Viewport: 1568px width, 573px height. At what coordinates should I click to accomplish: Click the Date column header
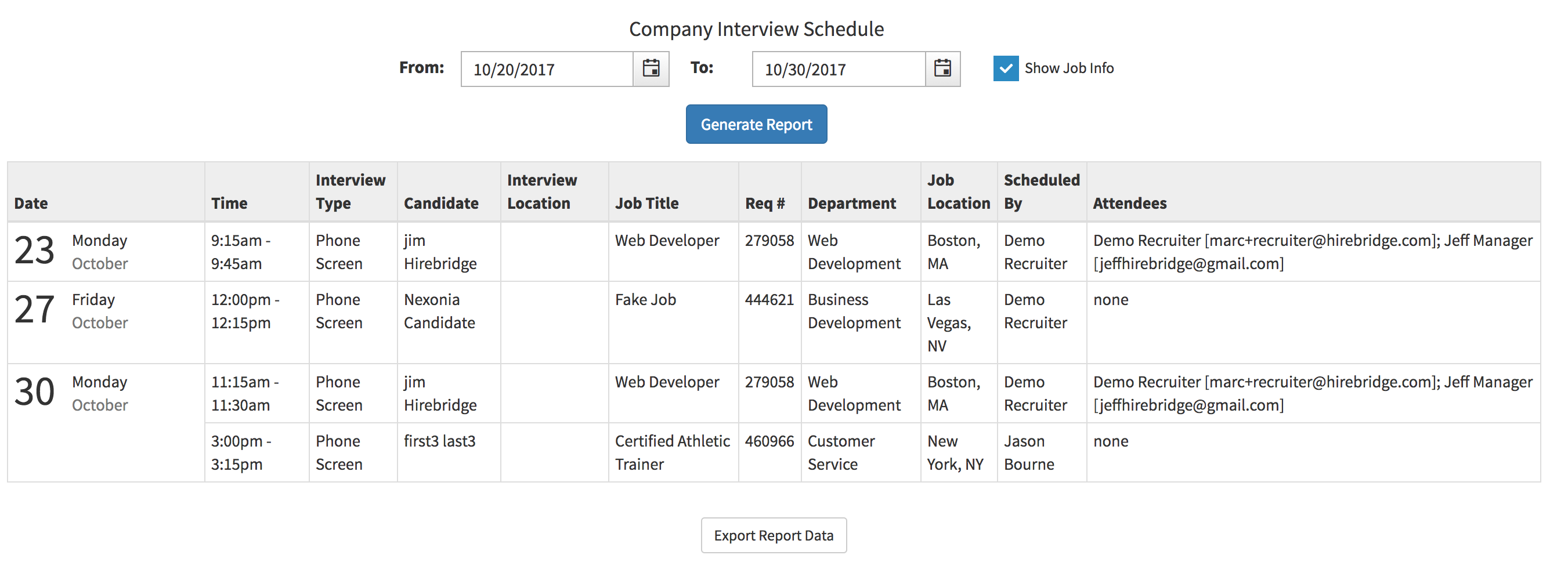click(x=31, y=203)
